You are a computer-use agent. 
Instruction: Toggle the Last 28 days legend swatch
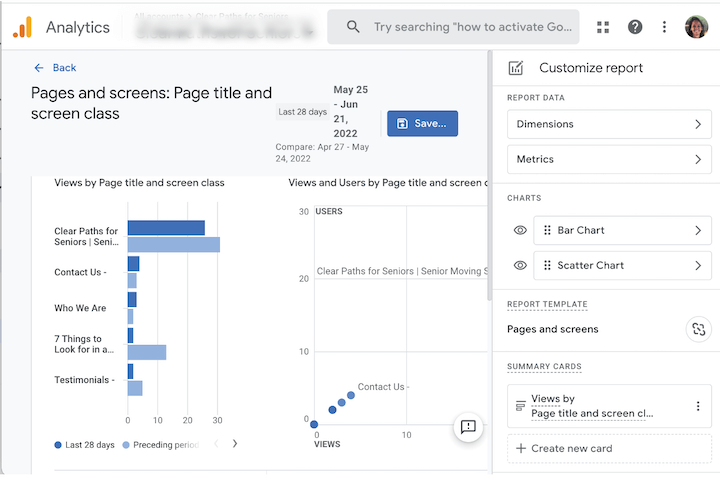tap(59, 444)
